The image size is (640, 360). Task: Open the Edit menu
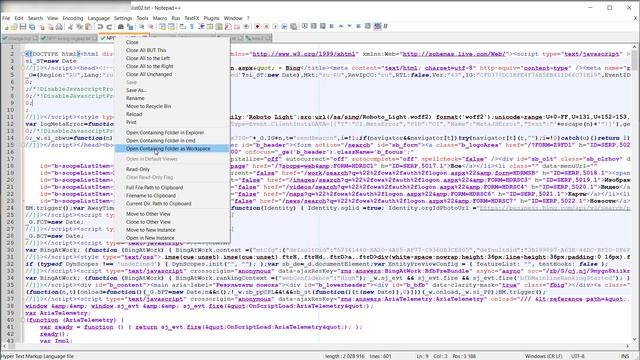[x=19, y=18]
